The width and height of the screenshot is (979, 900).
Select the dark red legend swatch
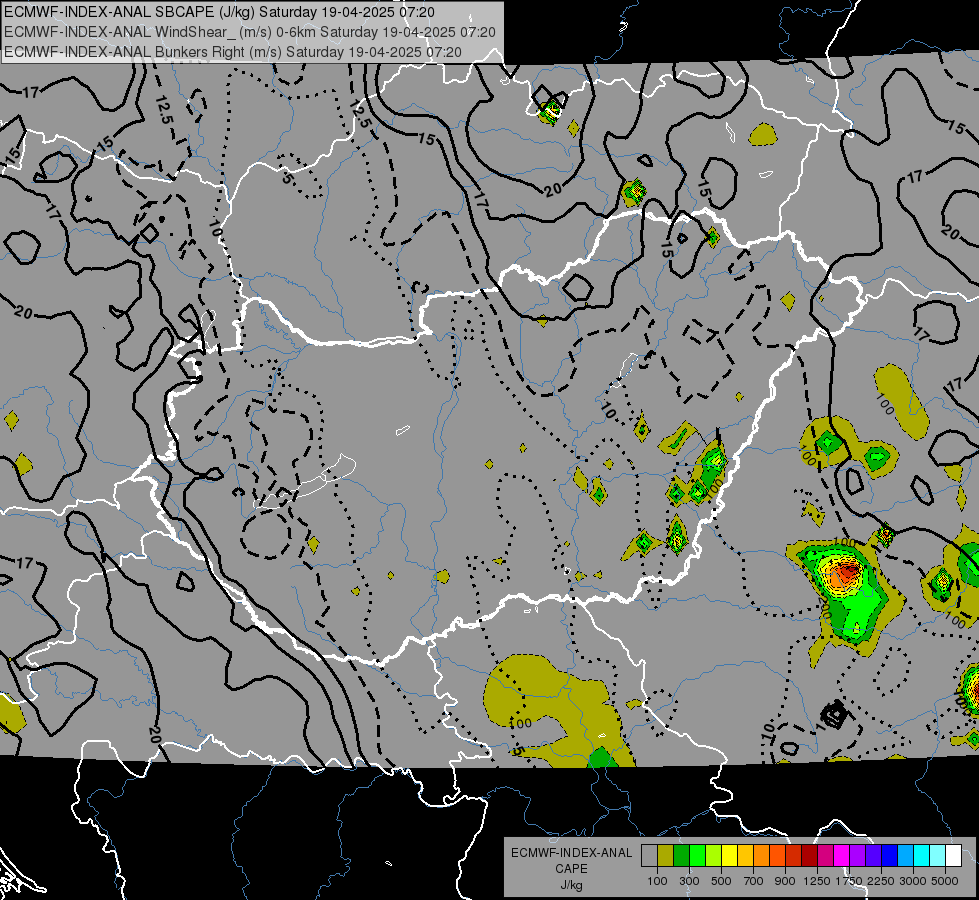(810, 855)
